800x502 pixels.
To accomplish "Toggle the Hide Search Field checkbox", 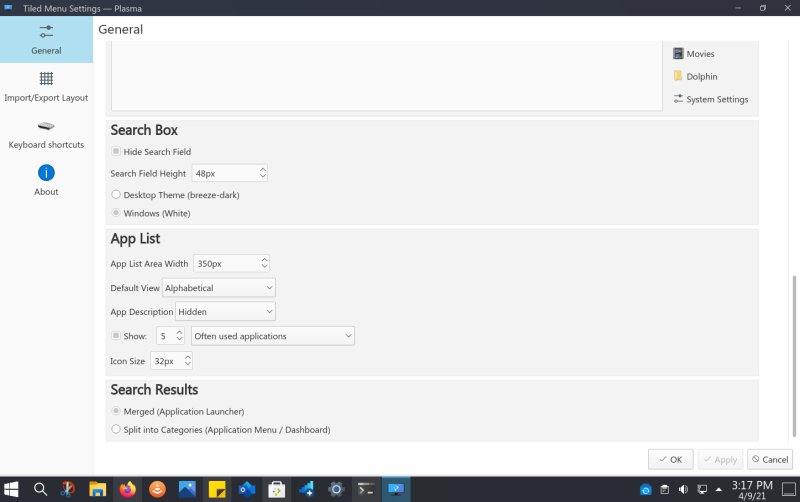I will click(116, 152).
